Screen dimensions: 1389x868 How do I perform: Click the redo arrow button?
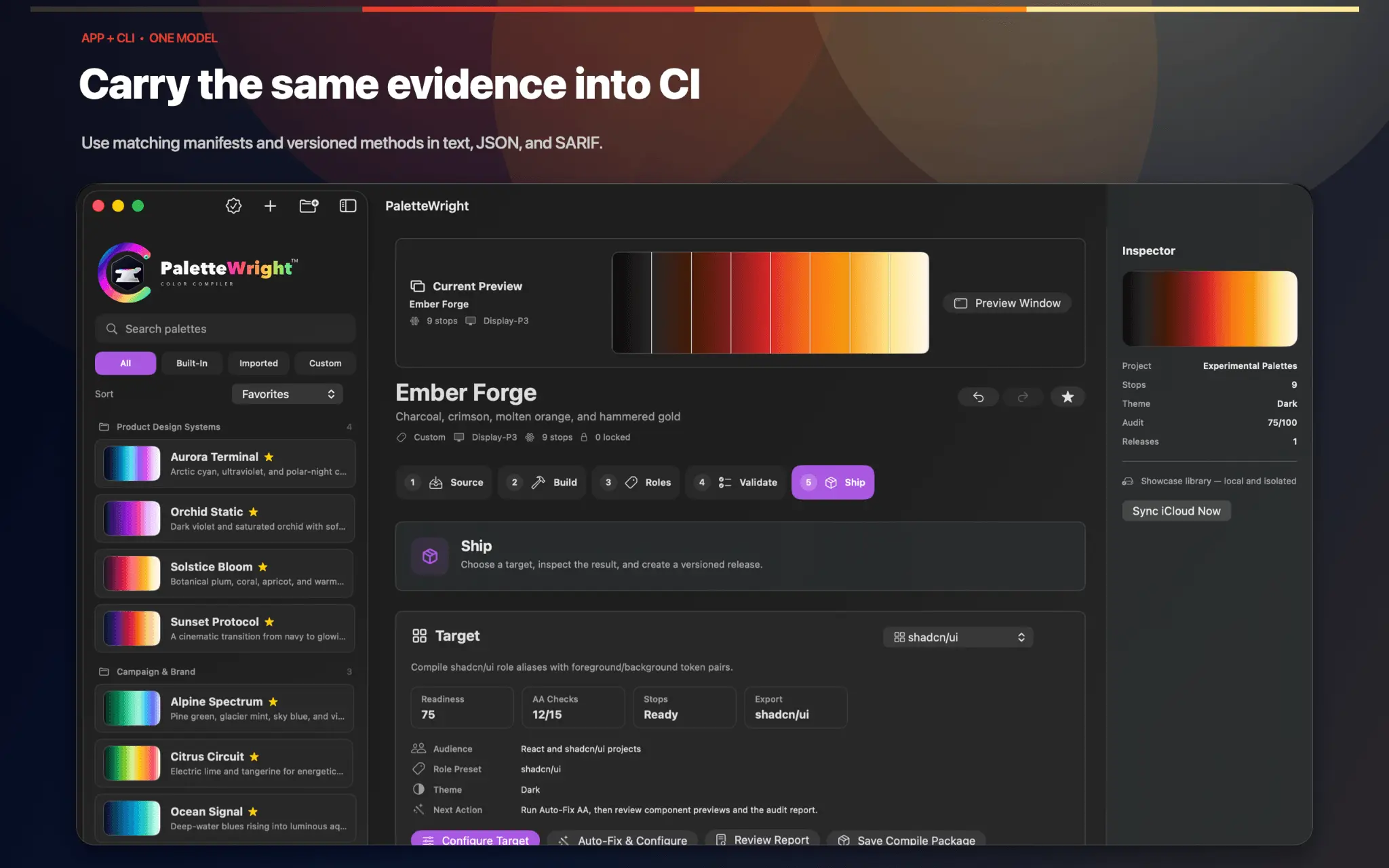pos(1023,397)
